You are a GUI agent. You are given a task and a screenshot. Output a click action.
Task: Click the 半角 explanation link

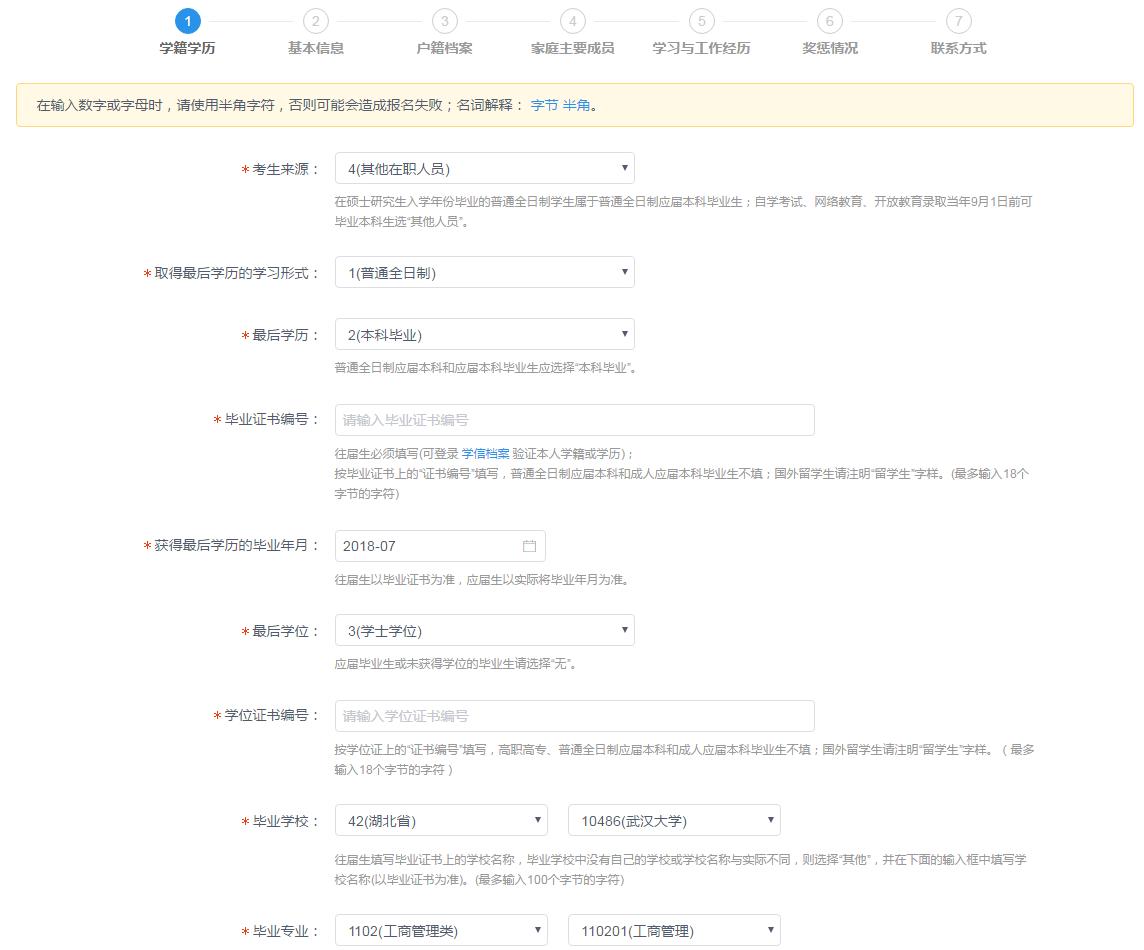click(576, 105)
